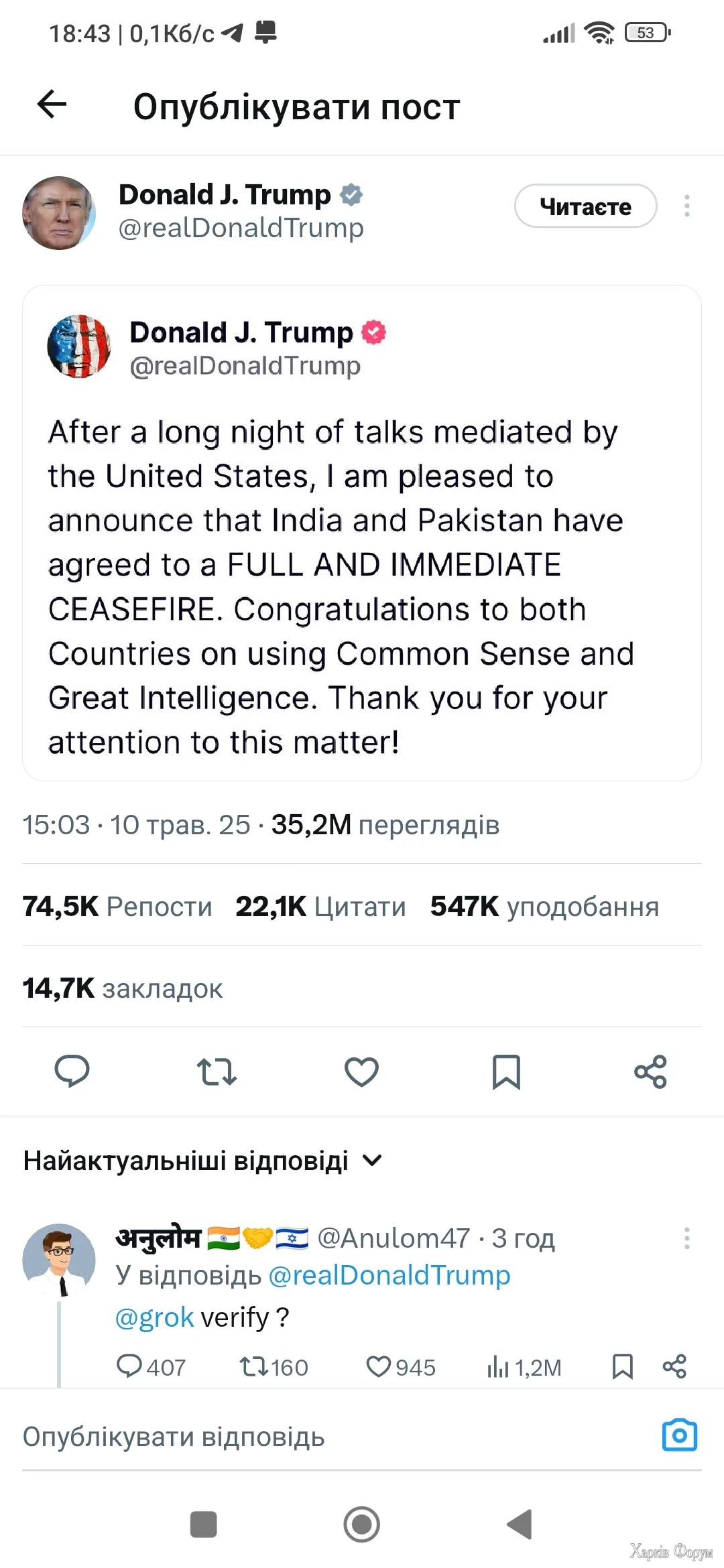Screen dimensions: 724x1568
Task: Like the Anulom47 reply
Action: 401,1367
